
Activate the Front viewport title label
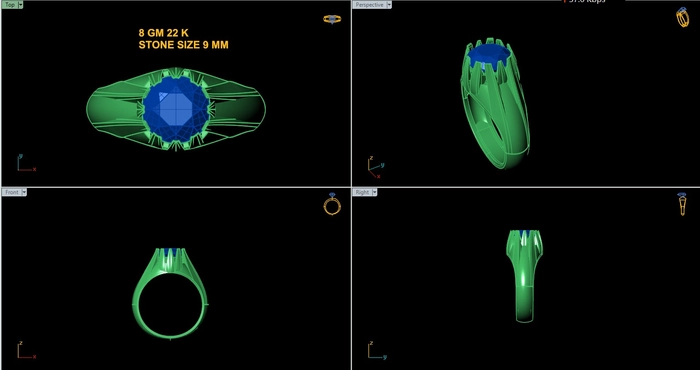coord(11,192)
